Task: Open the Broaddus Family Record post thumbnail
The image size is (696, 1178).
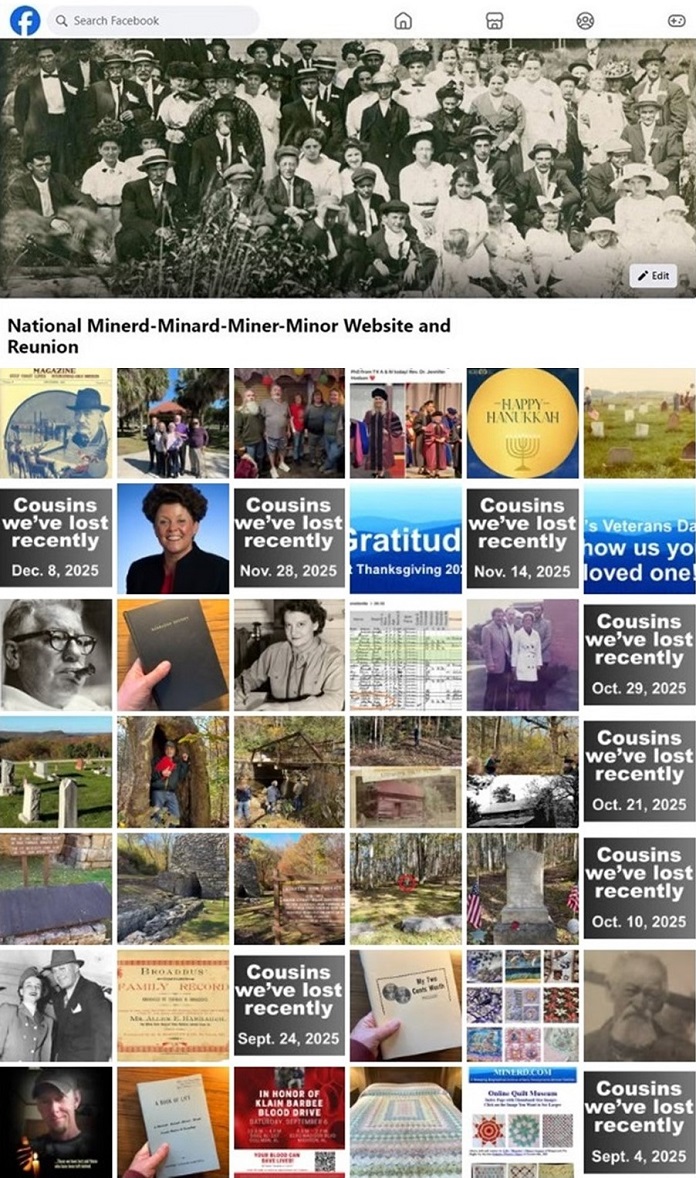Action: pyautogui.click(x=173, y=1005)
